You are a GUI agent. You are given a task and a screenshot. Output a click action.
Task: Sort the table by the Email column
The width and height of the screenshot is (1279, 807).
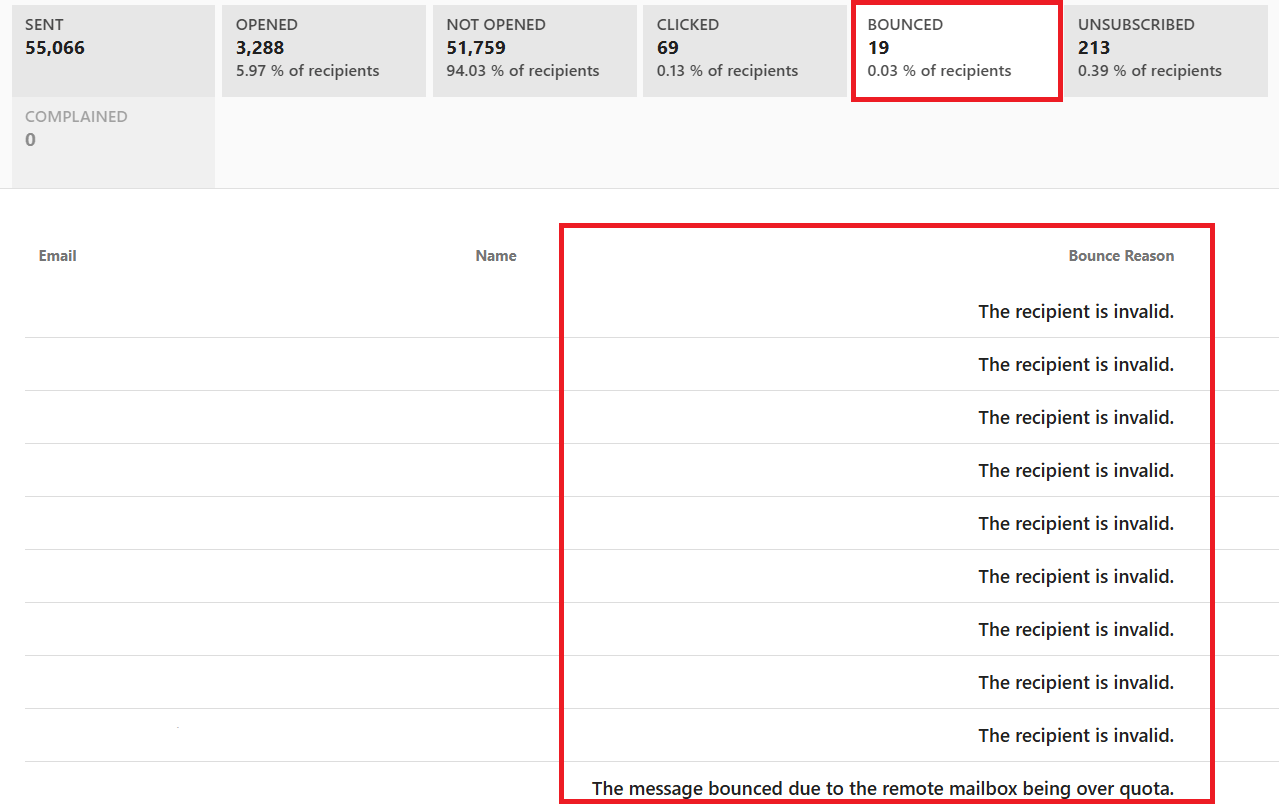tap(57, 255)
